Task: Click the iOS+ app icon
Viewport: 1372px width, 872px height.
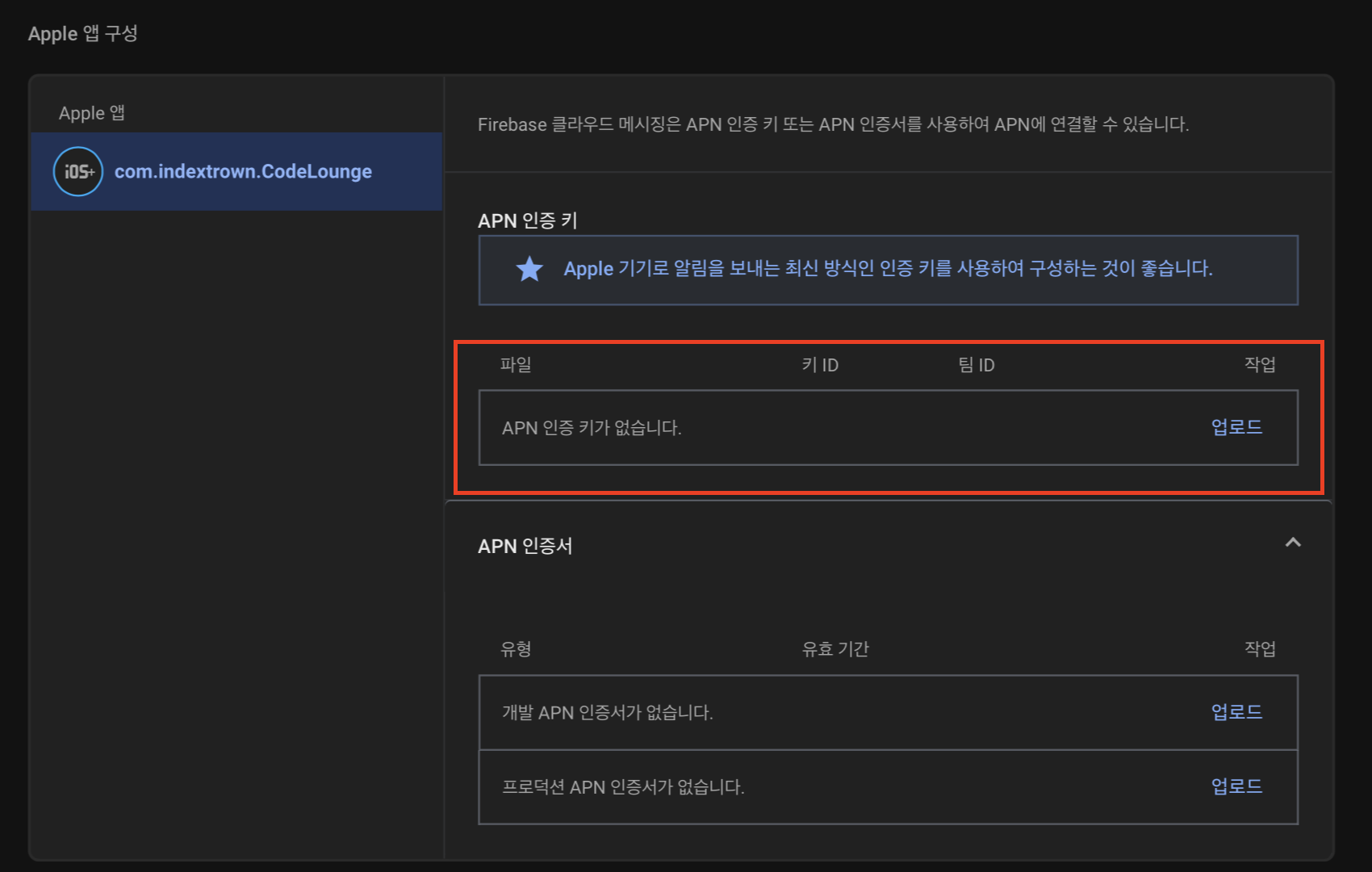Action: pos(78,171)
